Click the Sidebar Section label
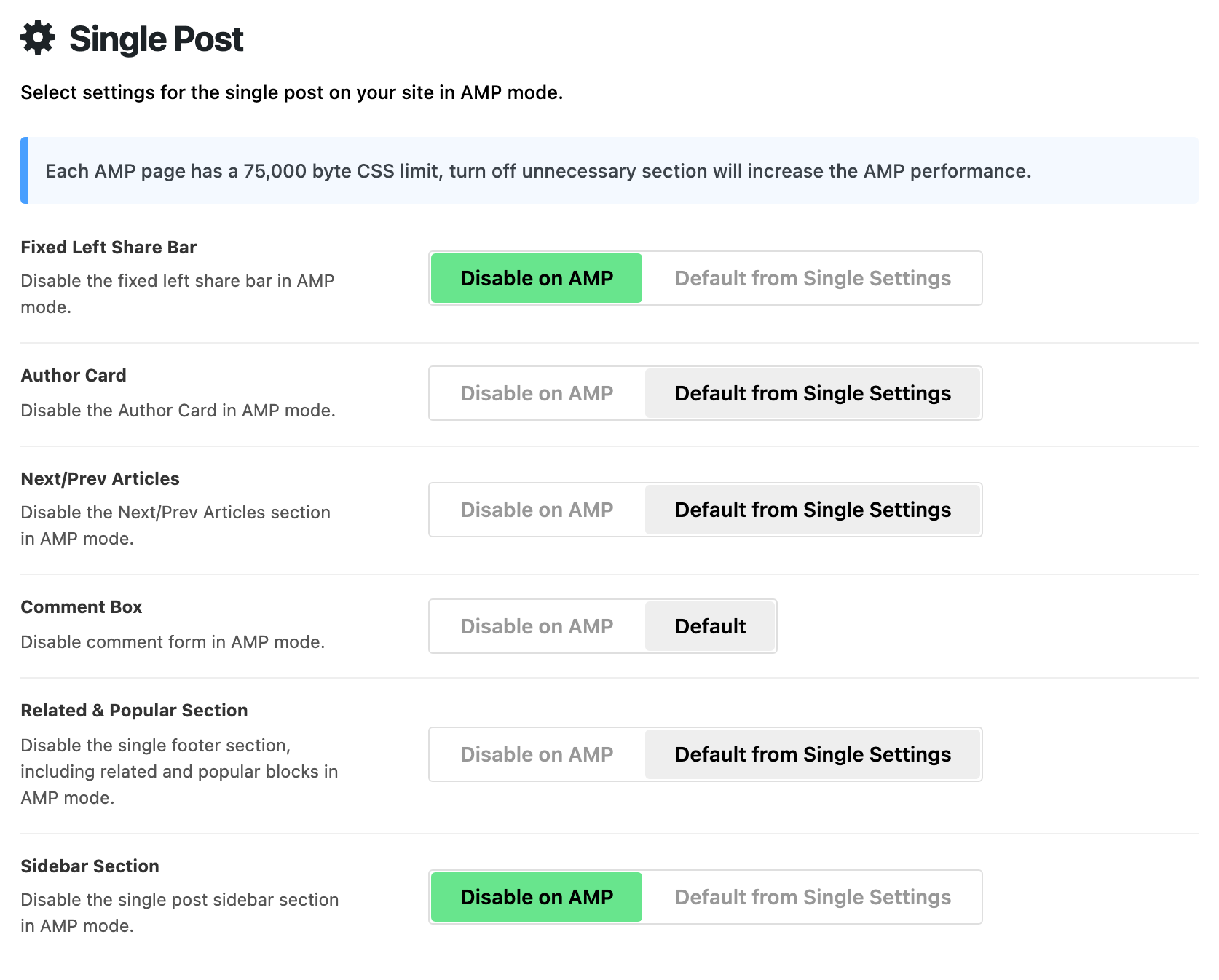1219x980 pixels. pos(90,866)
